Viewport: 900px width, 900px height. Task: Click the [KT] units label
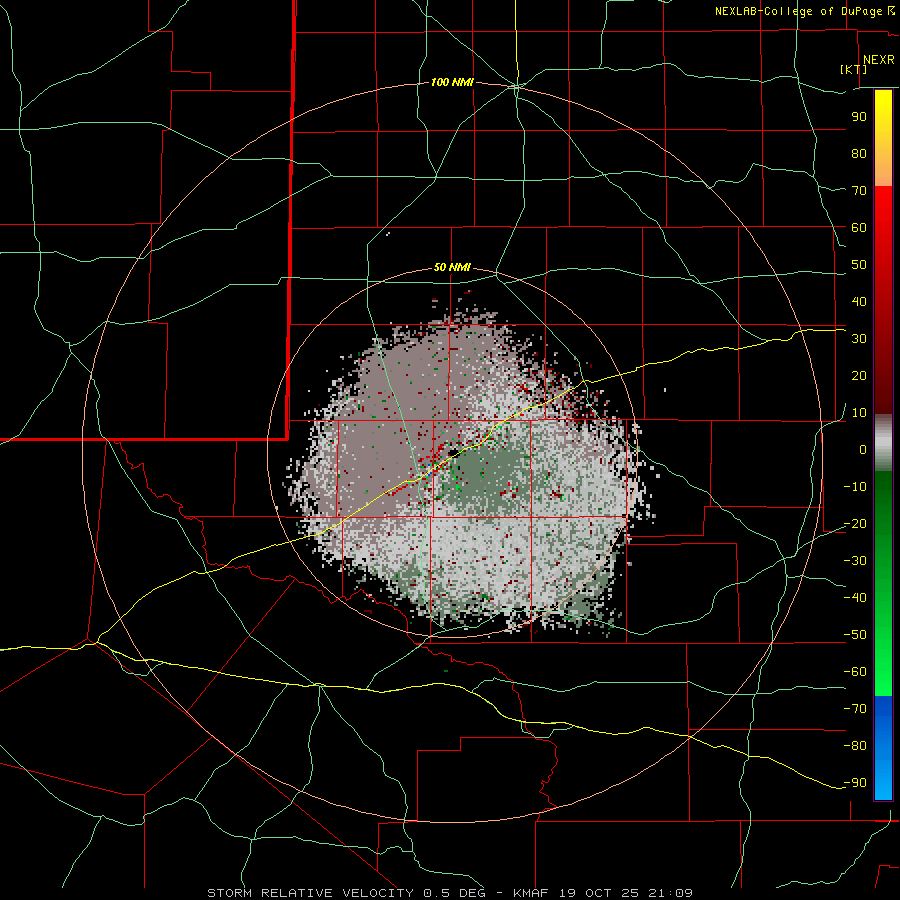[854, 69]
